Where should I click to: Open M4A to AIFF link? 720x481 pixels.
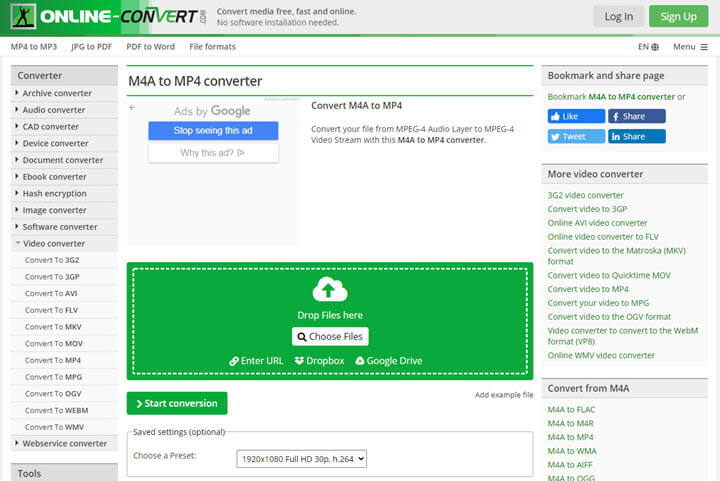coord(570,465)
